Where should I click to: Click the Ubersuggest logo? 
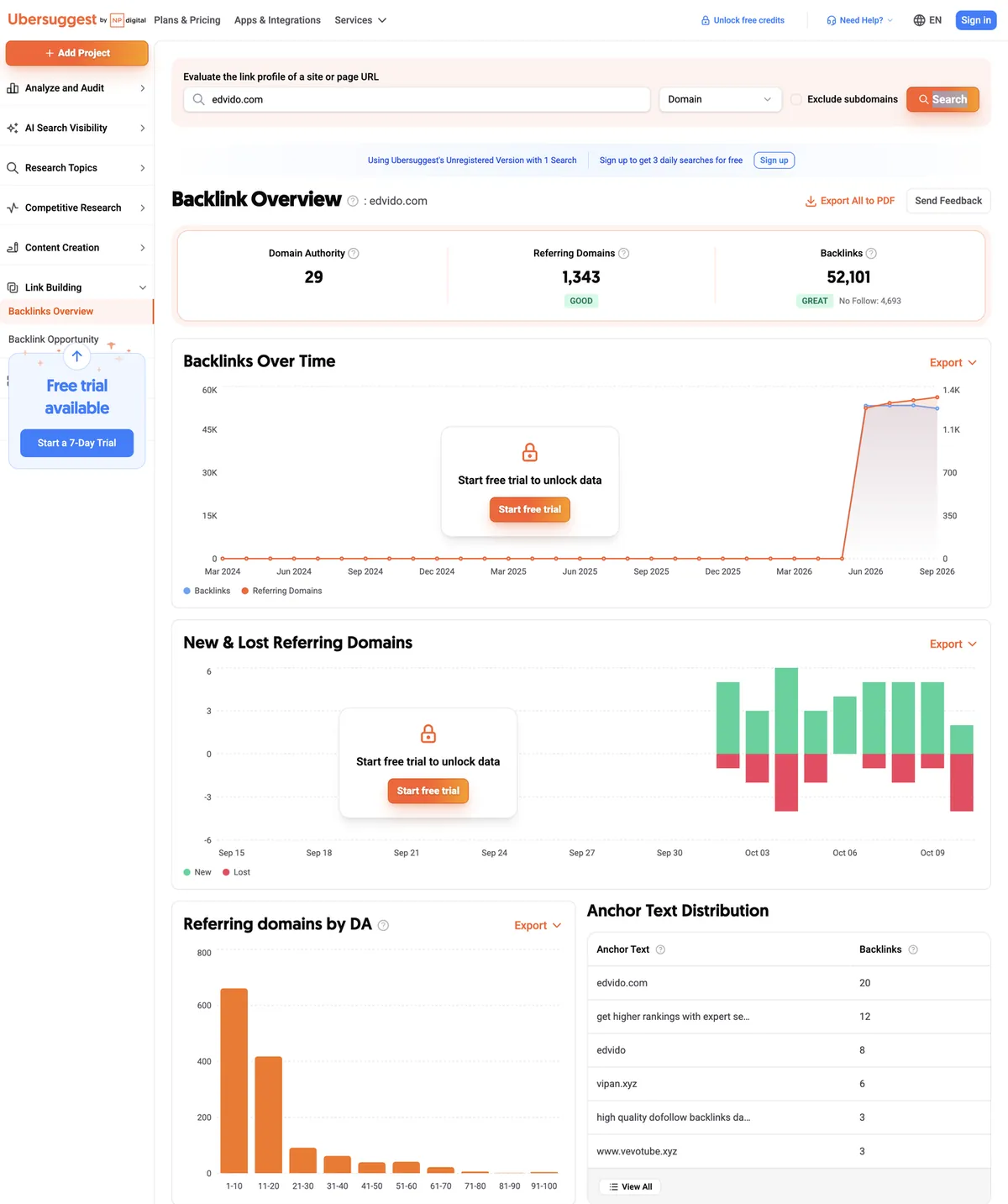point(52,19)
